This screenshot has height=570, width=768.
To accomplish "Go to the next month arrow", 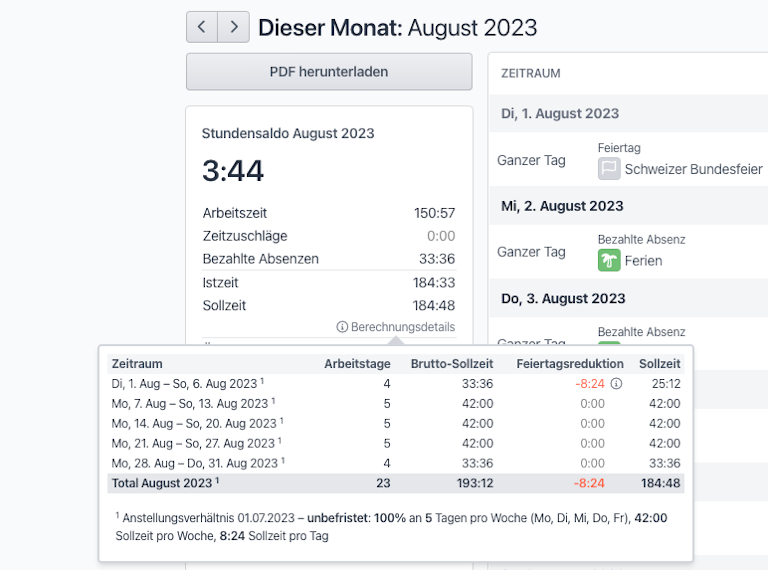I will [x=234, y=27].
